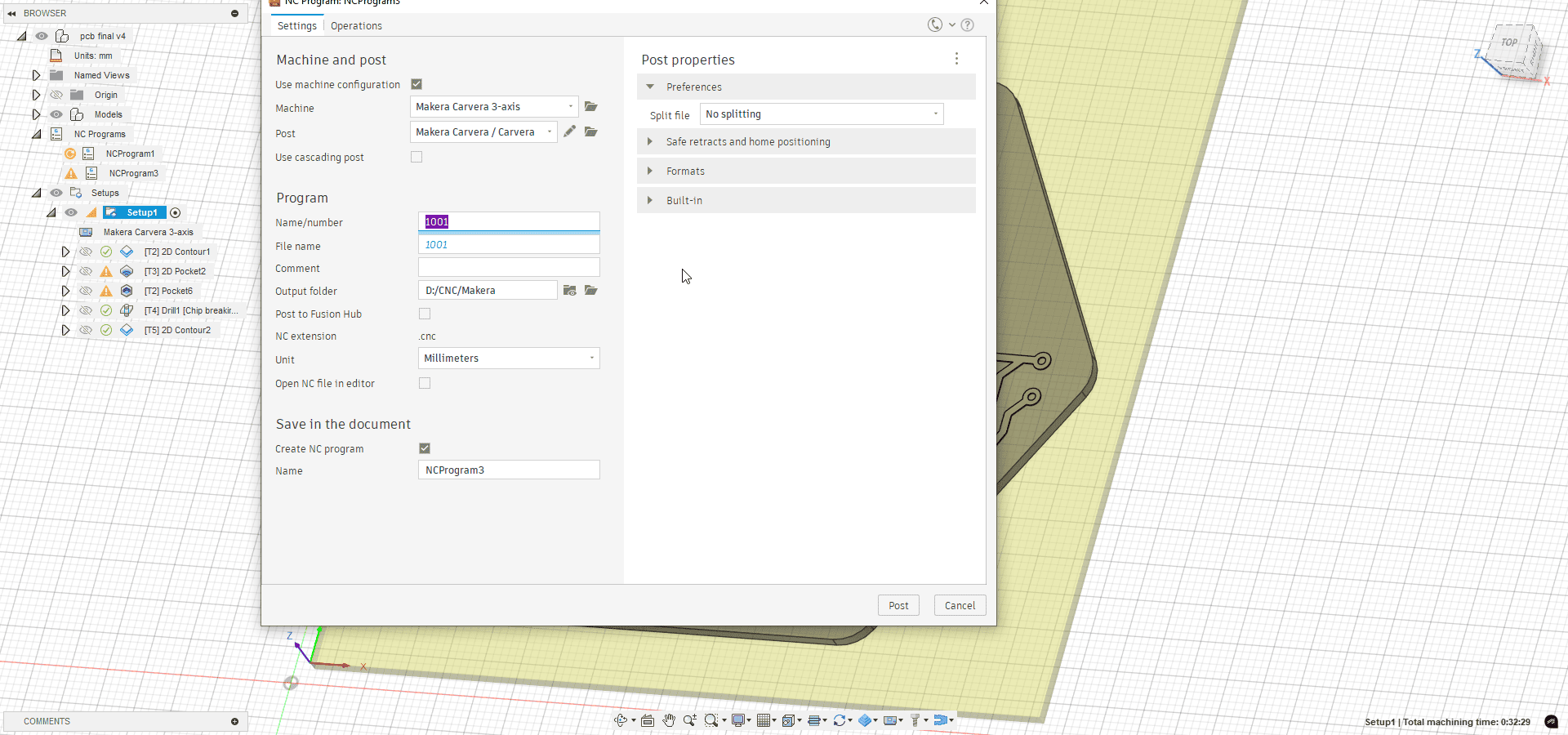Viewport: 1568px width, 735px height.
Task: Open the Split file dropdown
Action: click(822, 114)
